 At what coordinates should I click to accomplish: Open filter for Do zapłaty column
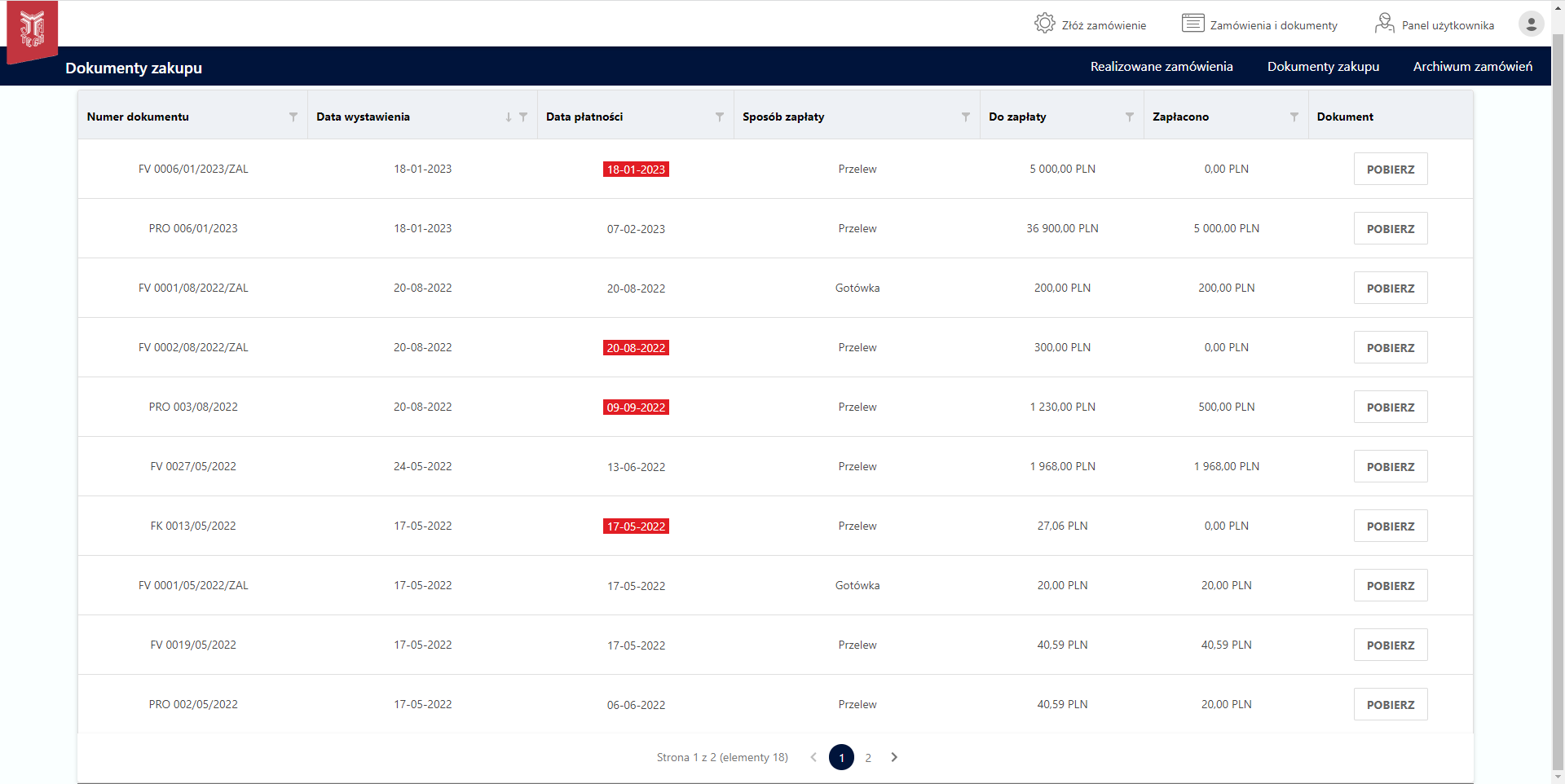(x=1130, y=117)
